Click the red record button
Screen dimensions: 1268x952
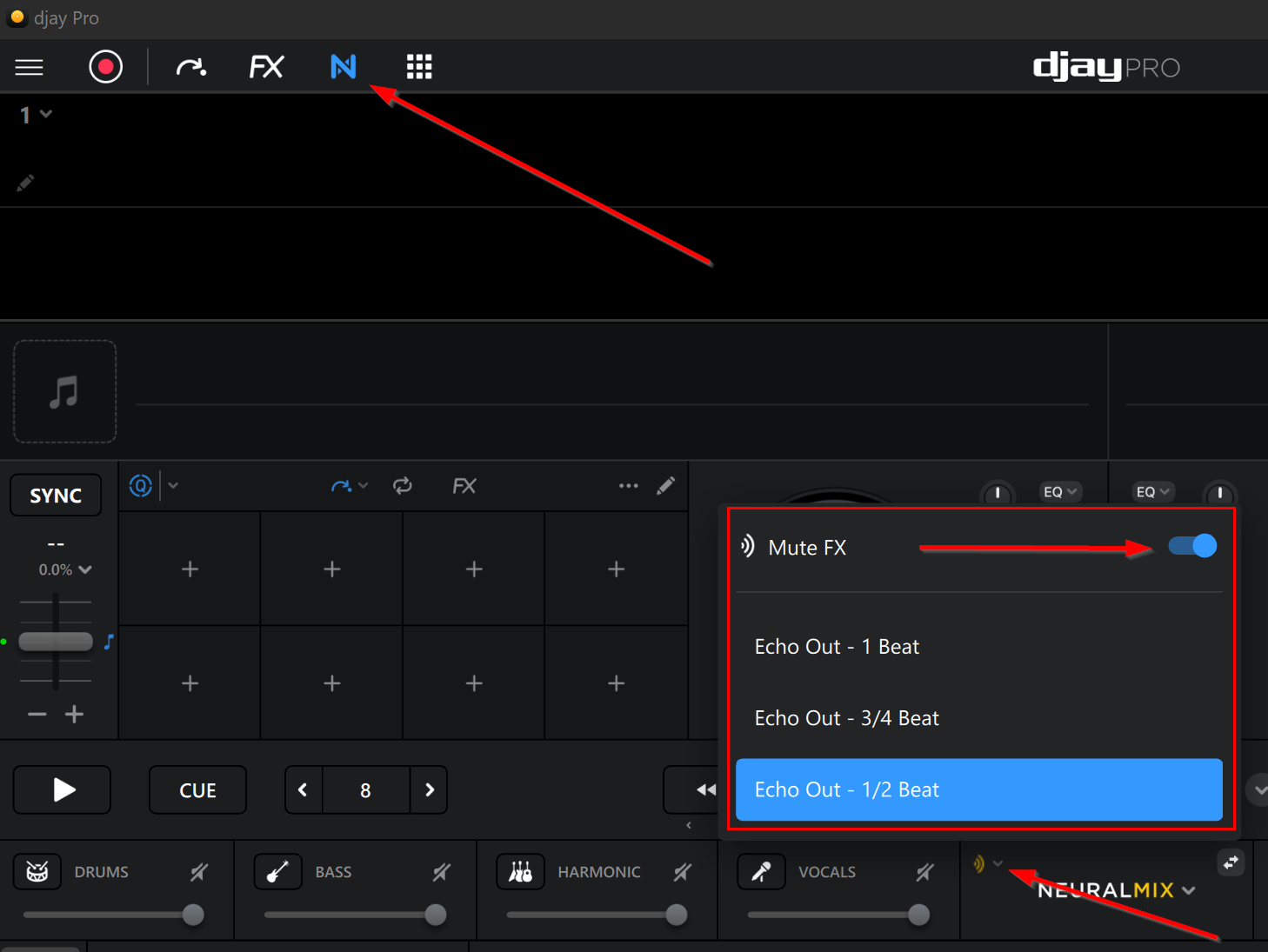click(x=105, y=67)
